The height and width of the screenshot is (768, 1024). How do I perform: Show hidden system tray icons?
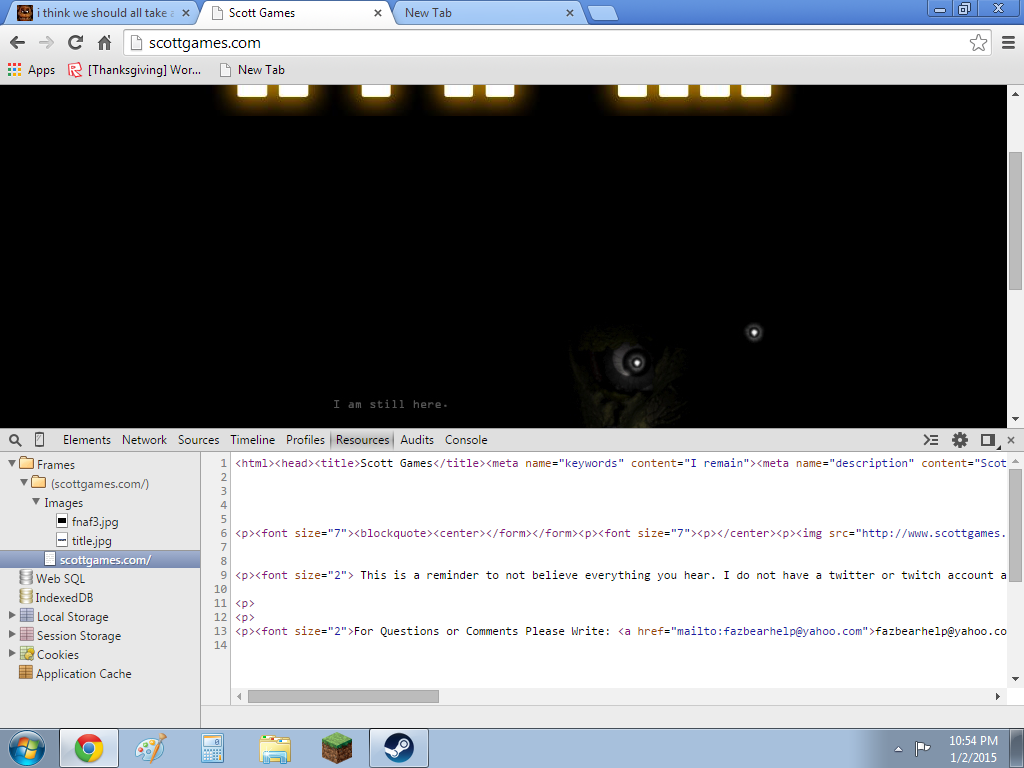tap(899, 749)
